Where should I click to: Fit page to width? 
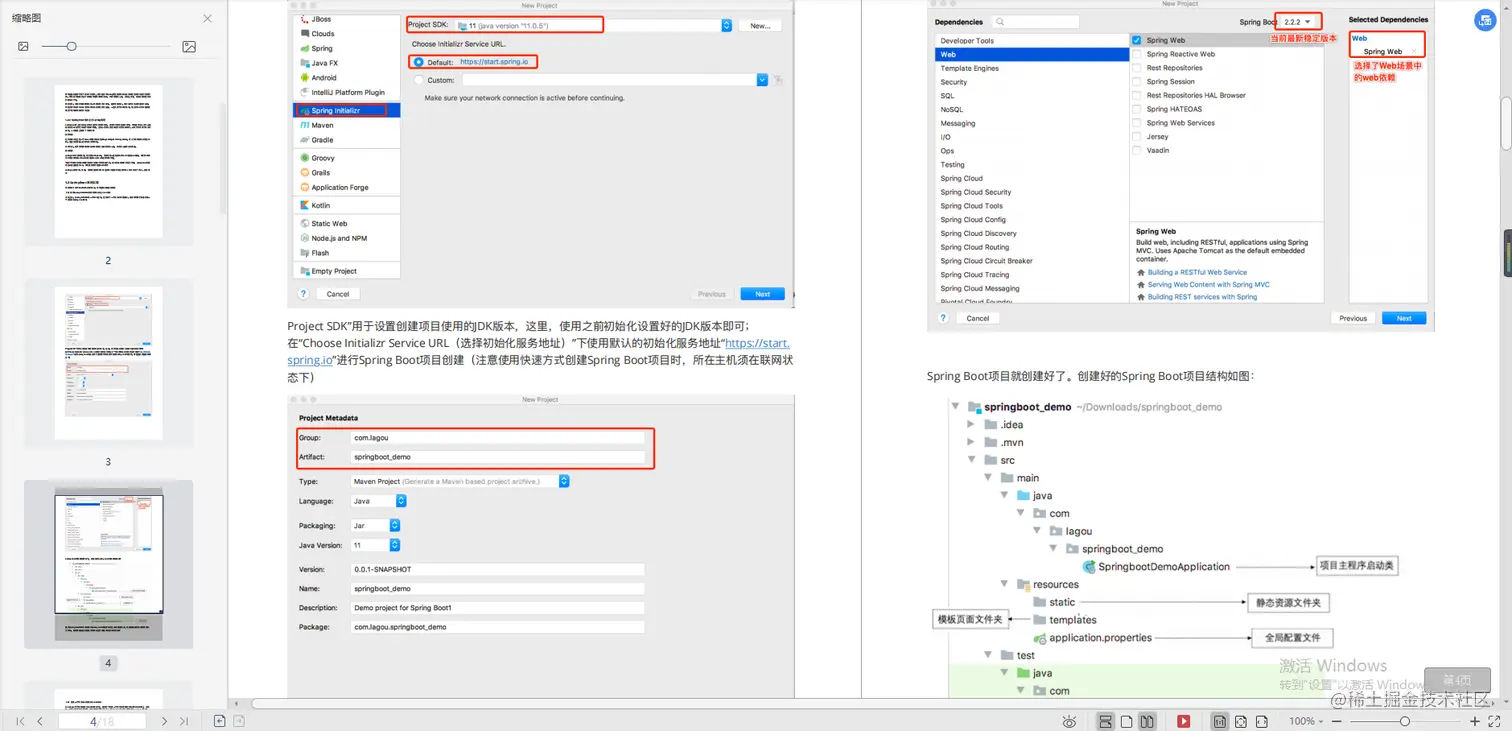(1261, 721)
